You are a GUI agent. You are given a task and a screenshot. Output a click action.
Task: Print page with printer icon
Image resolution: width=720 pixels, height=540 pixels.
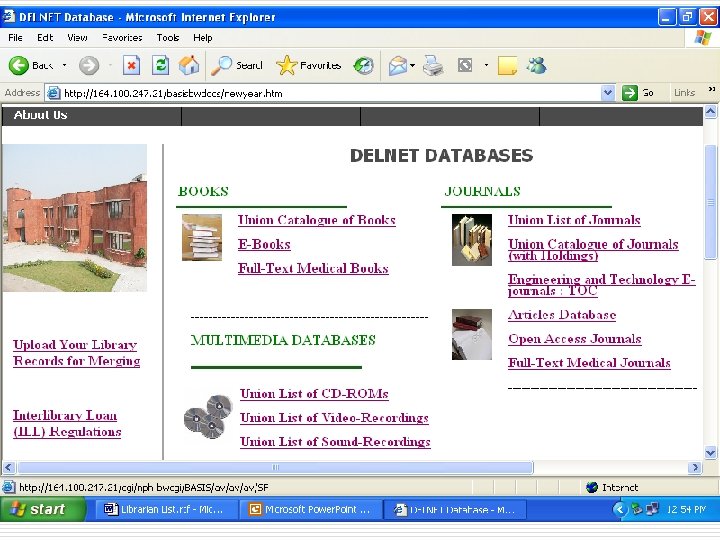[433, 66]
